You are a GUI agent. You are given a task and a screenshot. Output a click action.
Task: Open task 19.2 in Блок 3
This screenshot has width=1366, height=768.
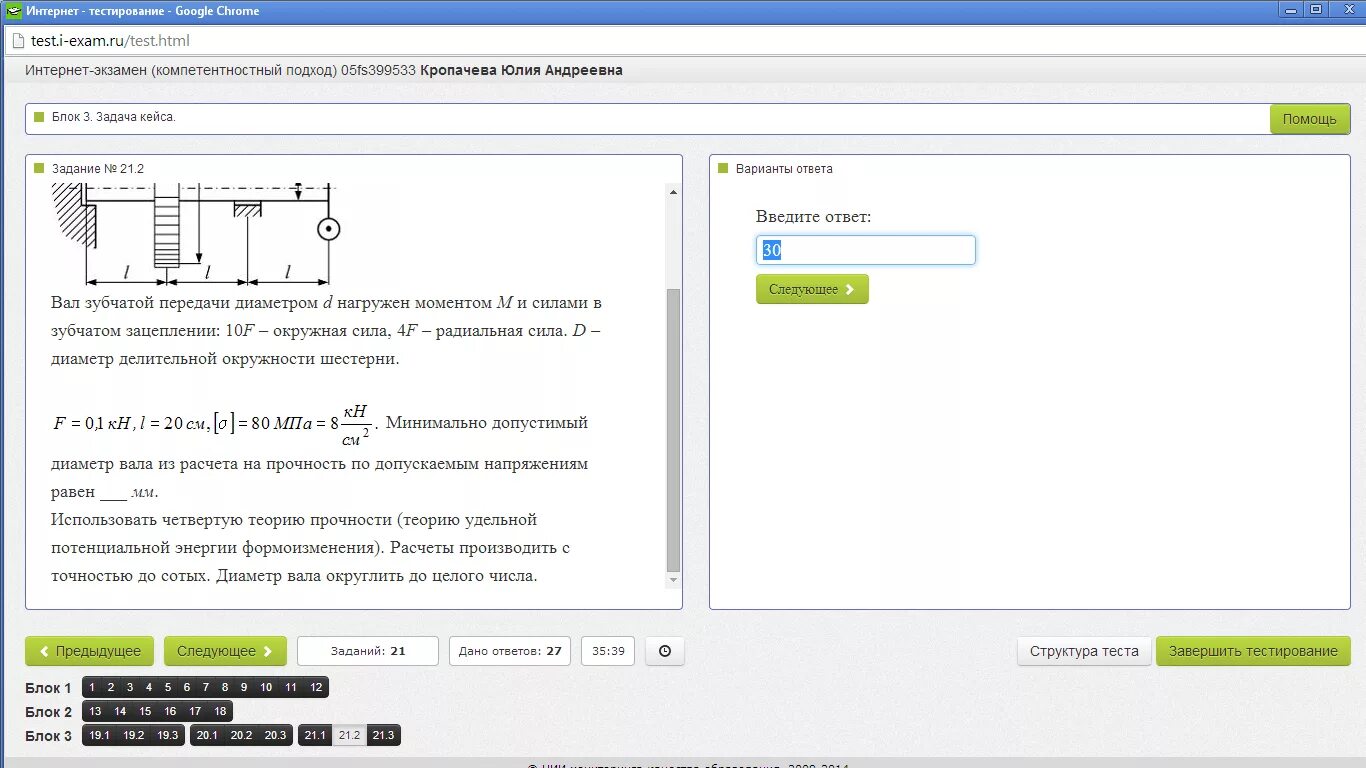pyautogui.click(x=134, y=735)
